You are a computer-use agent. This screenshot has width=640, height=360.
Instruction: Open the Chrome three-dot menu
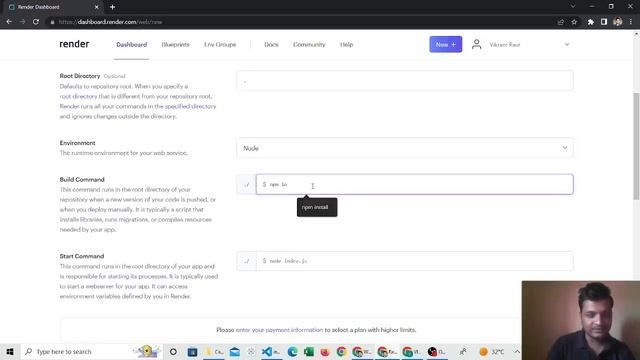click(x=631, y=22)
